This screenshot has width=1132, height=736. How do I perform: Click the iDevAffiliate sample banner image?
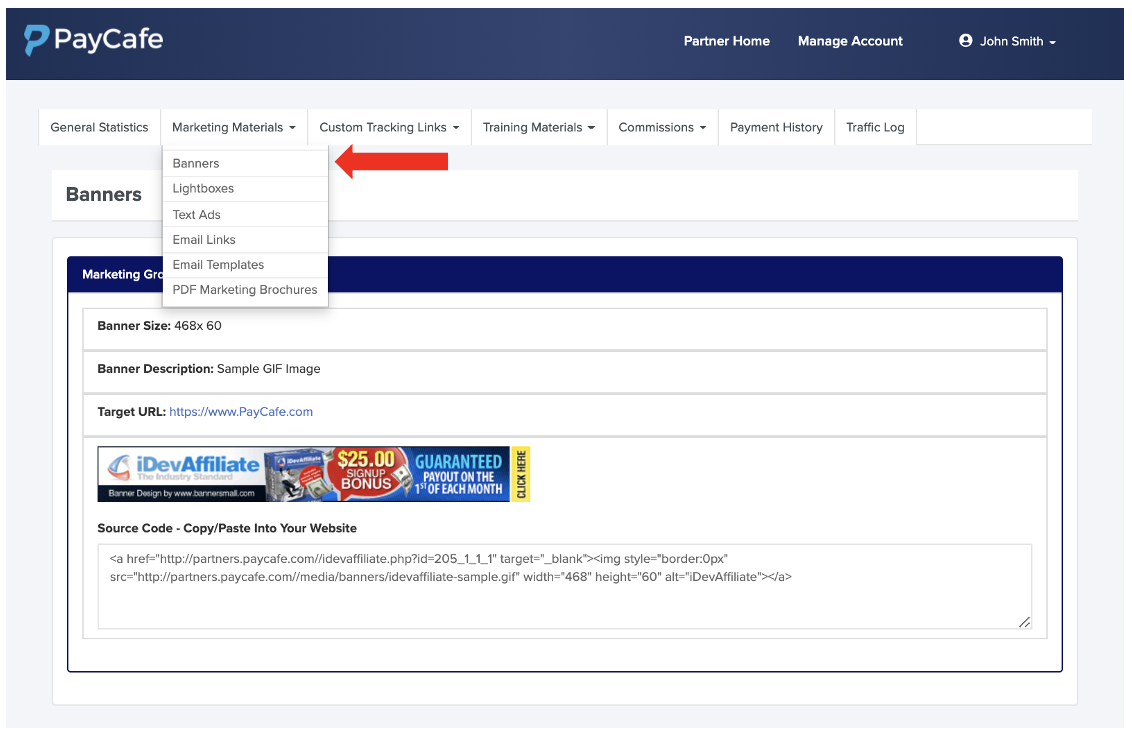pyautogui.click(x=314, y=474)
